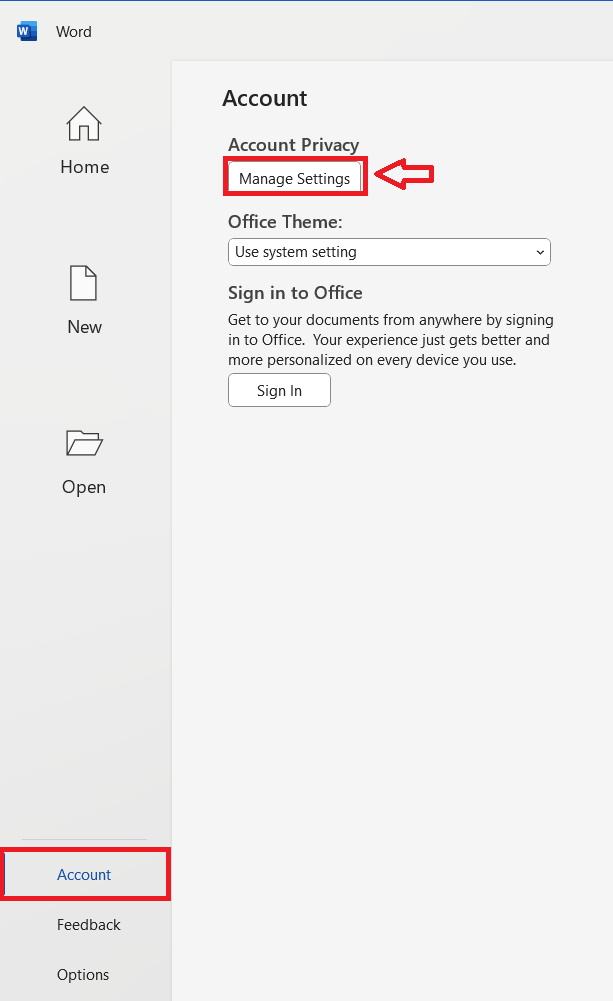Screen dimensions: 613x1001
Task: Select the Open label in sidebar
Action: (x=84, y=487)
